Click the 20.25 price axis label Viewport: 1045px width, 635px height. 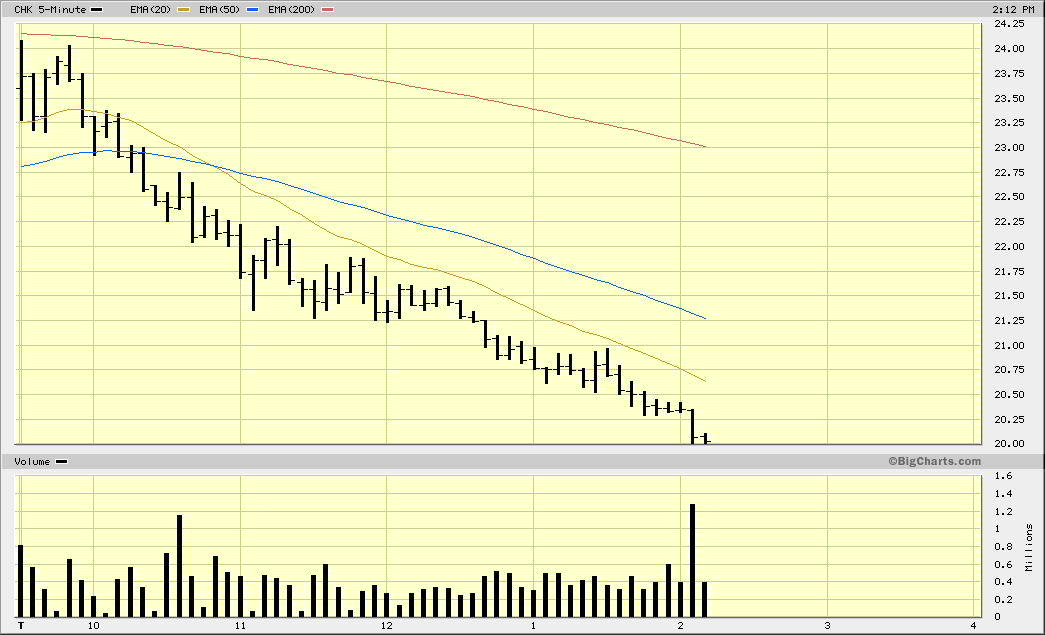1009,419
